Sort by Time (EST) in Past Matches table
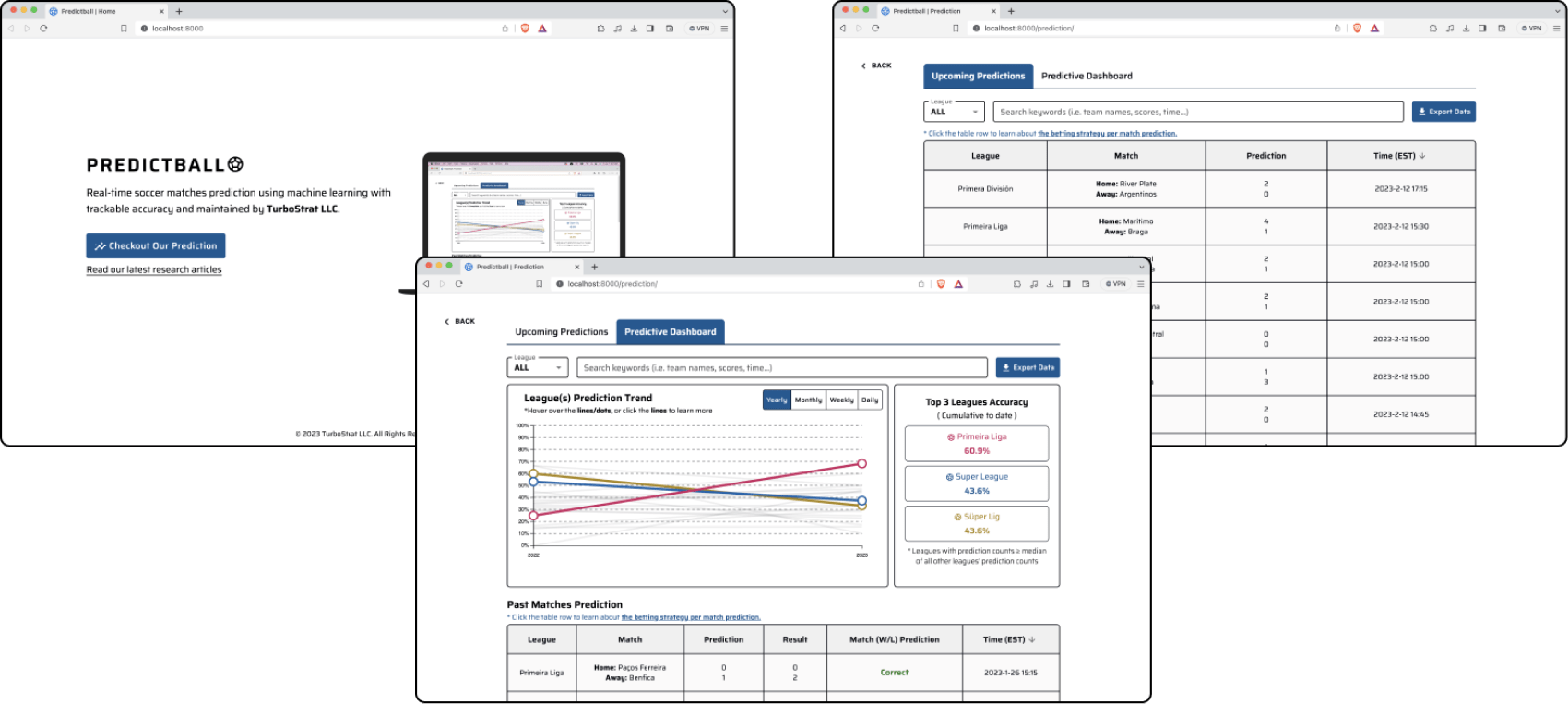 1009,639
